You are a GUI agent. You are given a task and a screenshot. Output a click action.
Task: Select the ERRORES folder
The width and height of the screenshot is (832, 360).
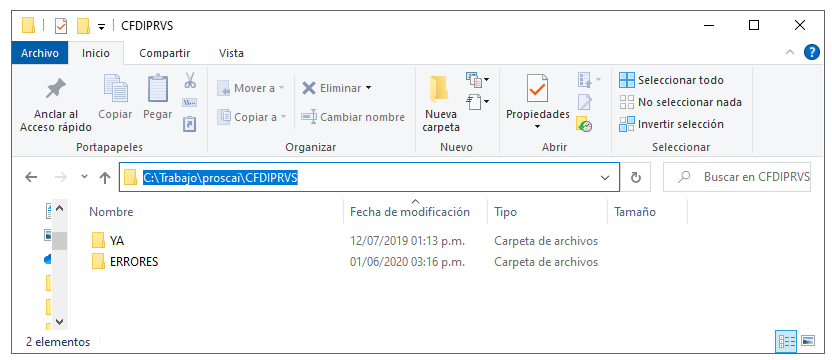coord(134,262)
